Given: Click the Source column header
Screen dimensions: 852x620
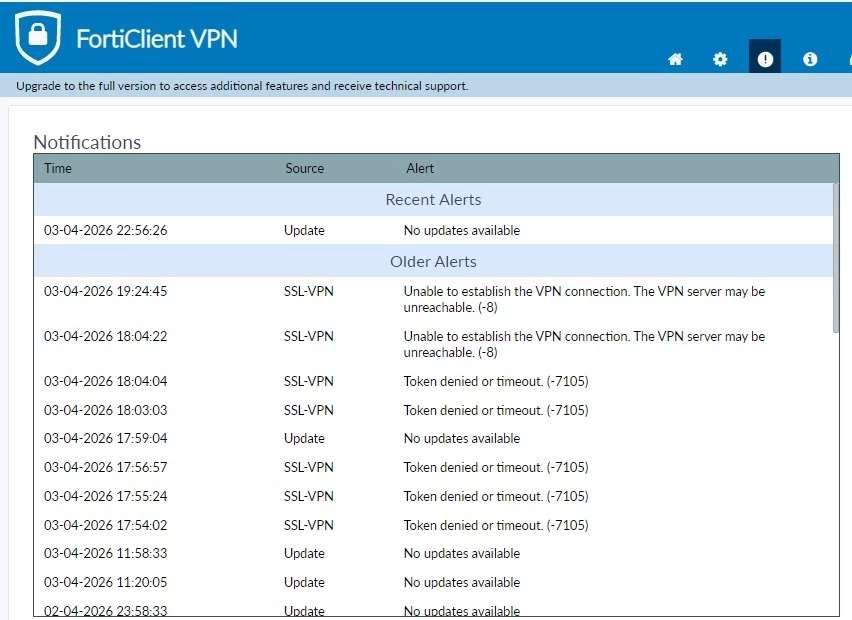Looking at the screenshot, I should point(304,168).
